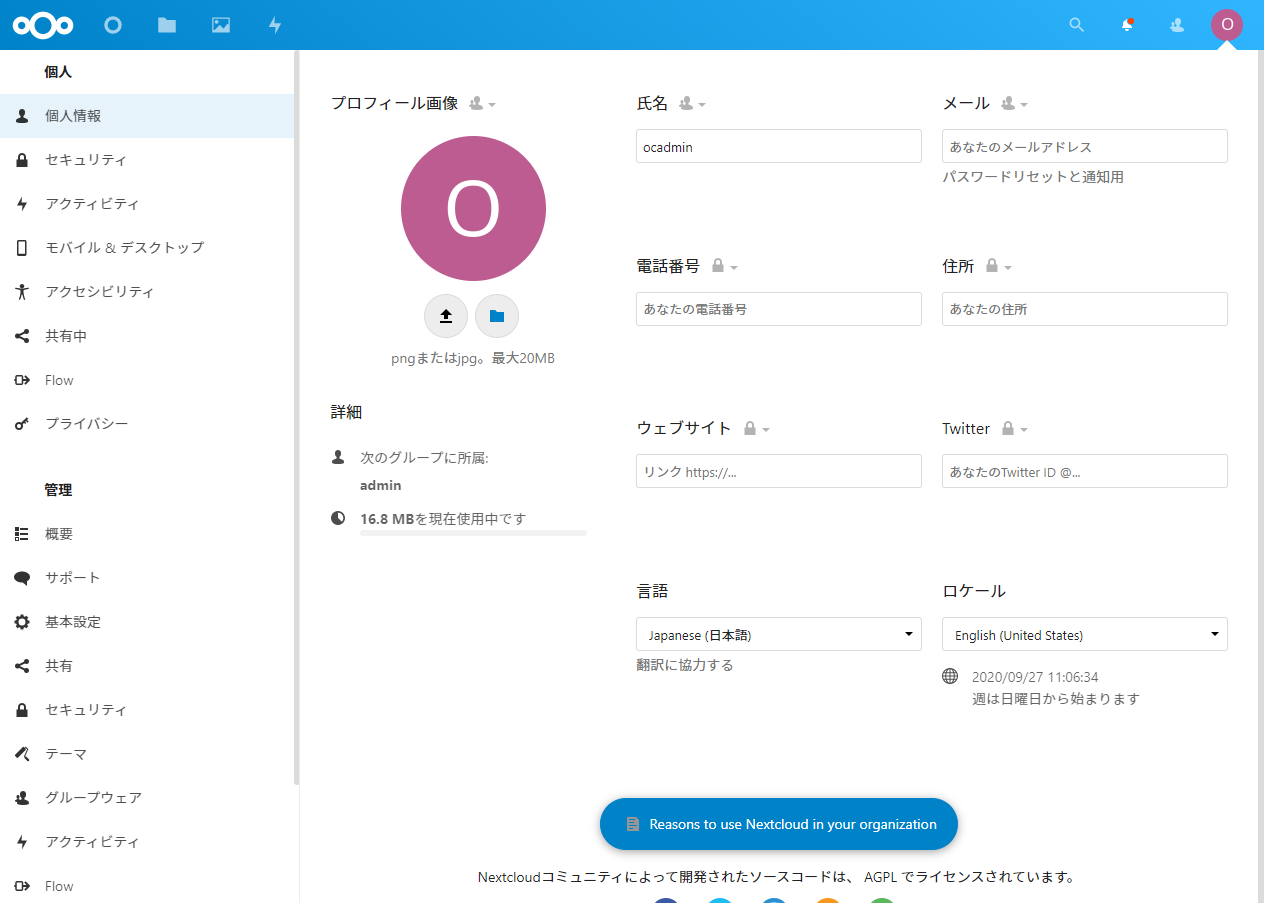Click the search magnifier icon

(1076, 25)
